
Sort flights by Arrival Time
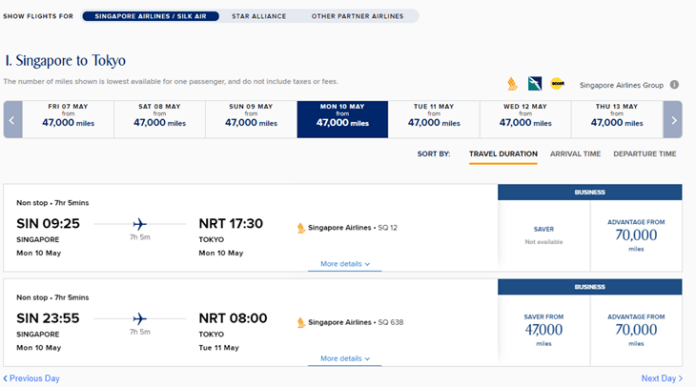pyautogui.click(x=575, y=154)
